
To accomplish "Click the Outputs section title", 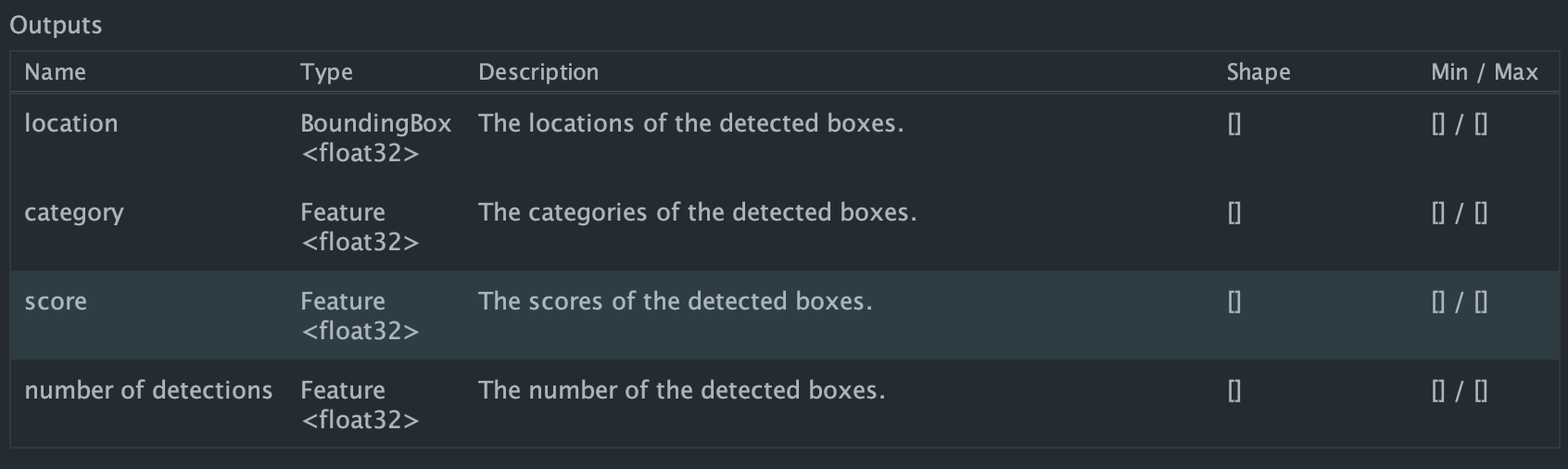I will 56,25.
